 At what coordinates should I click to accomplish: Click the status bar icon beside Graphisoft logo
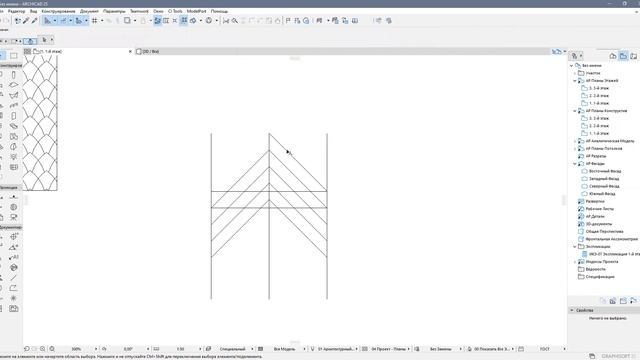pyautogui.click(x=592, y=356)
